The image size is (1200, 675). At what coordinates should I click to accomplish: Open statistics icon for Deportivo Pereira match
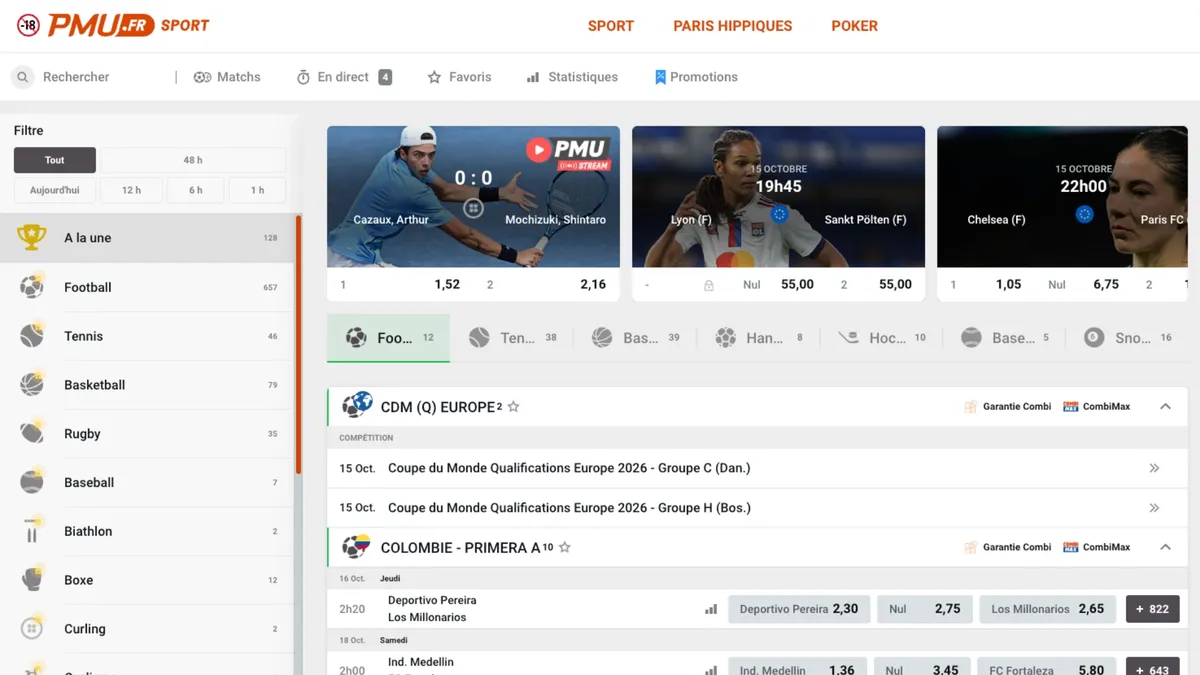tap(711, 609)
